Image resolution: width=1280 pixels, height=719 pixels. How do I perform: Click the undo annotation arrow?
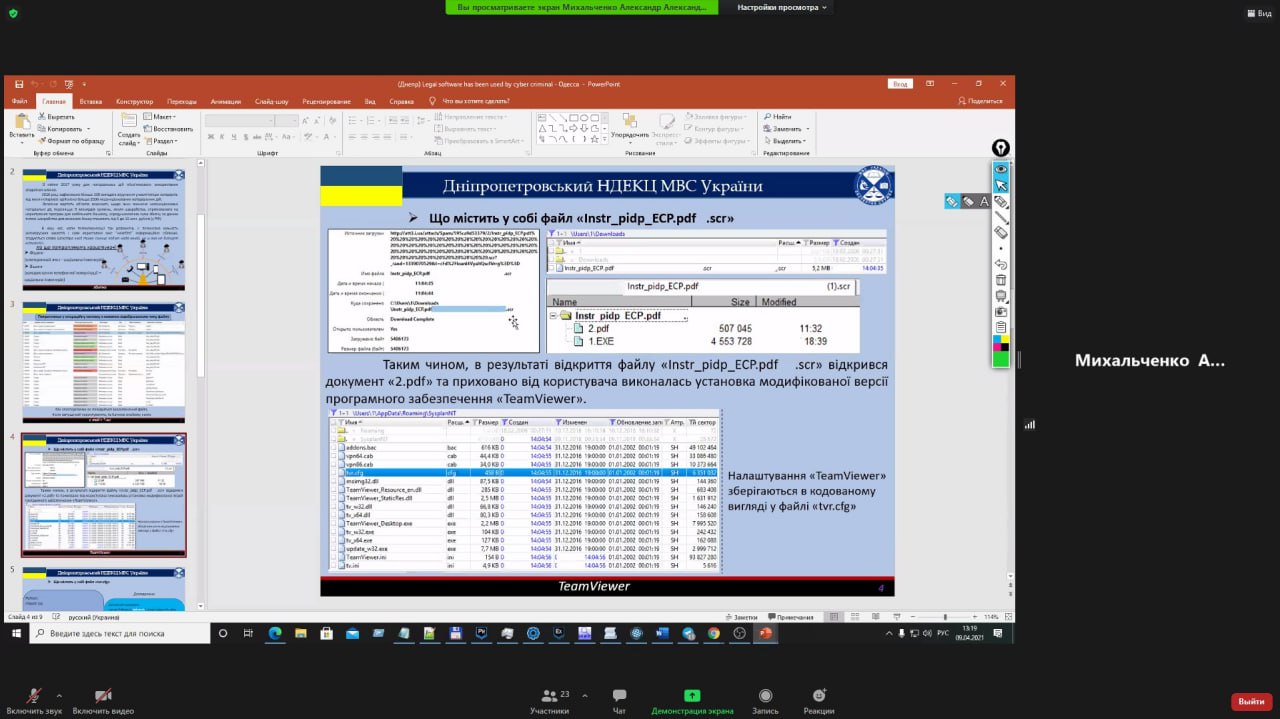coord(1001,265)
